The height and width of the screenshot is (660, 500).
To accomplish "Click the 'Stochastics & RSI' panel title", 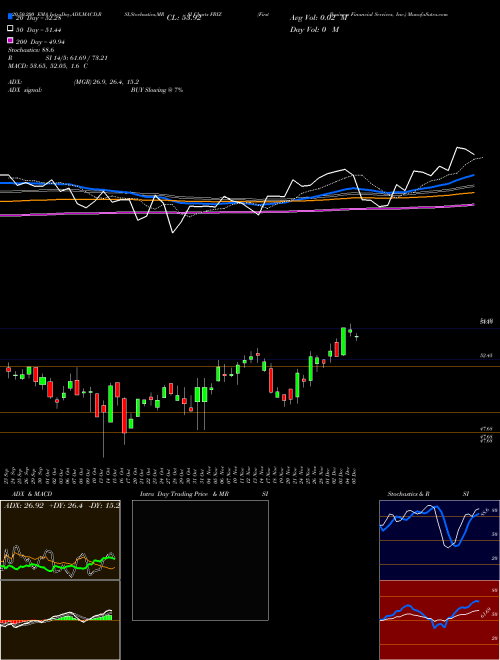I will [428, 494].
